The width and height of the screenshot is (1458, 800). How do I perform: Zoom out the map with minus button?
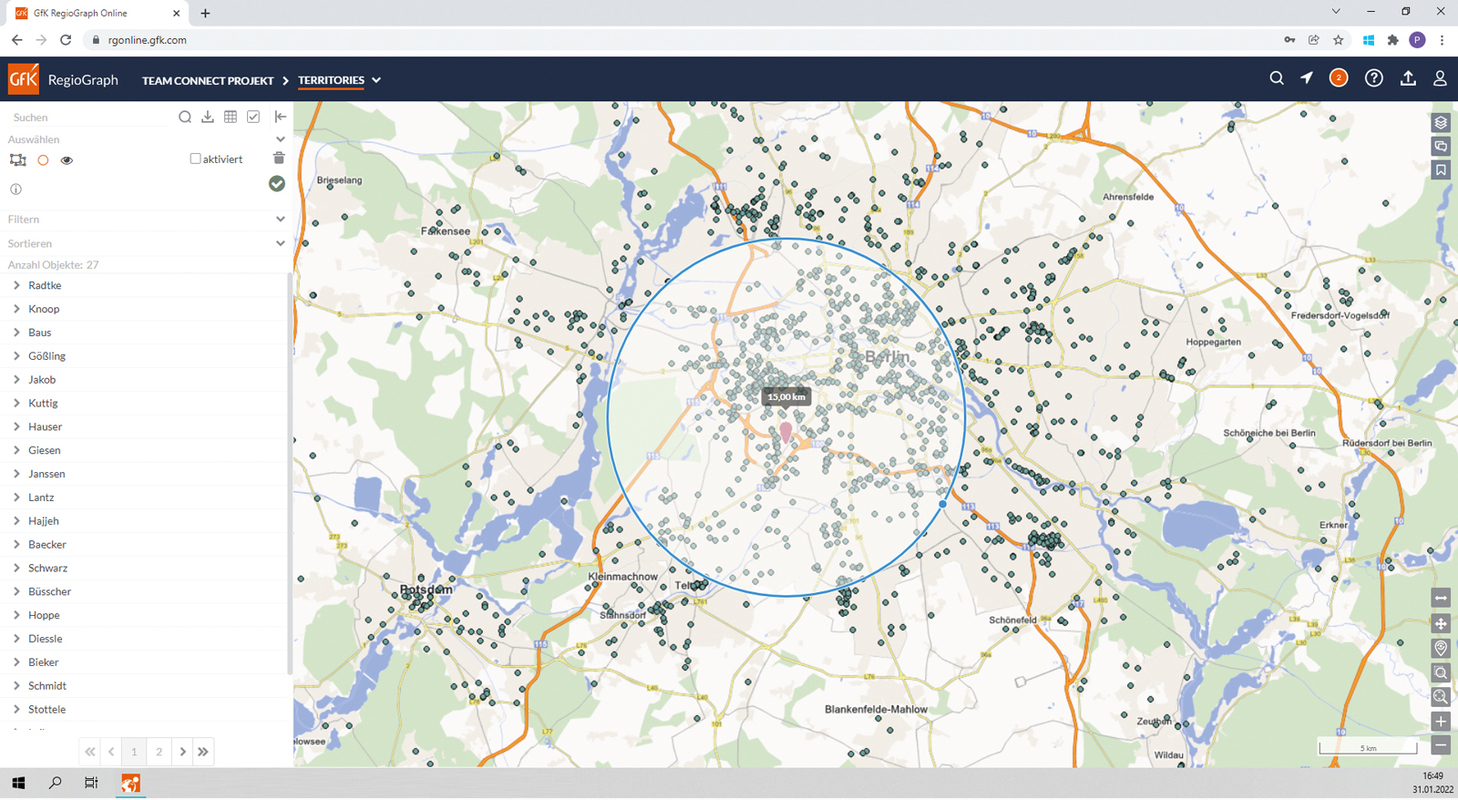coord(1441,745)
